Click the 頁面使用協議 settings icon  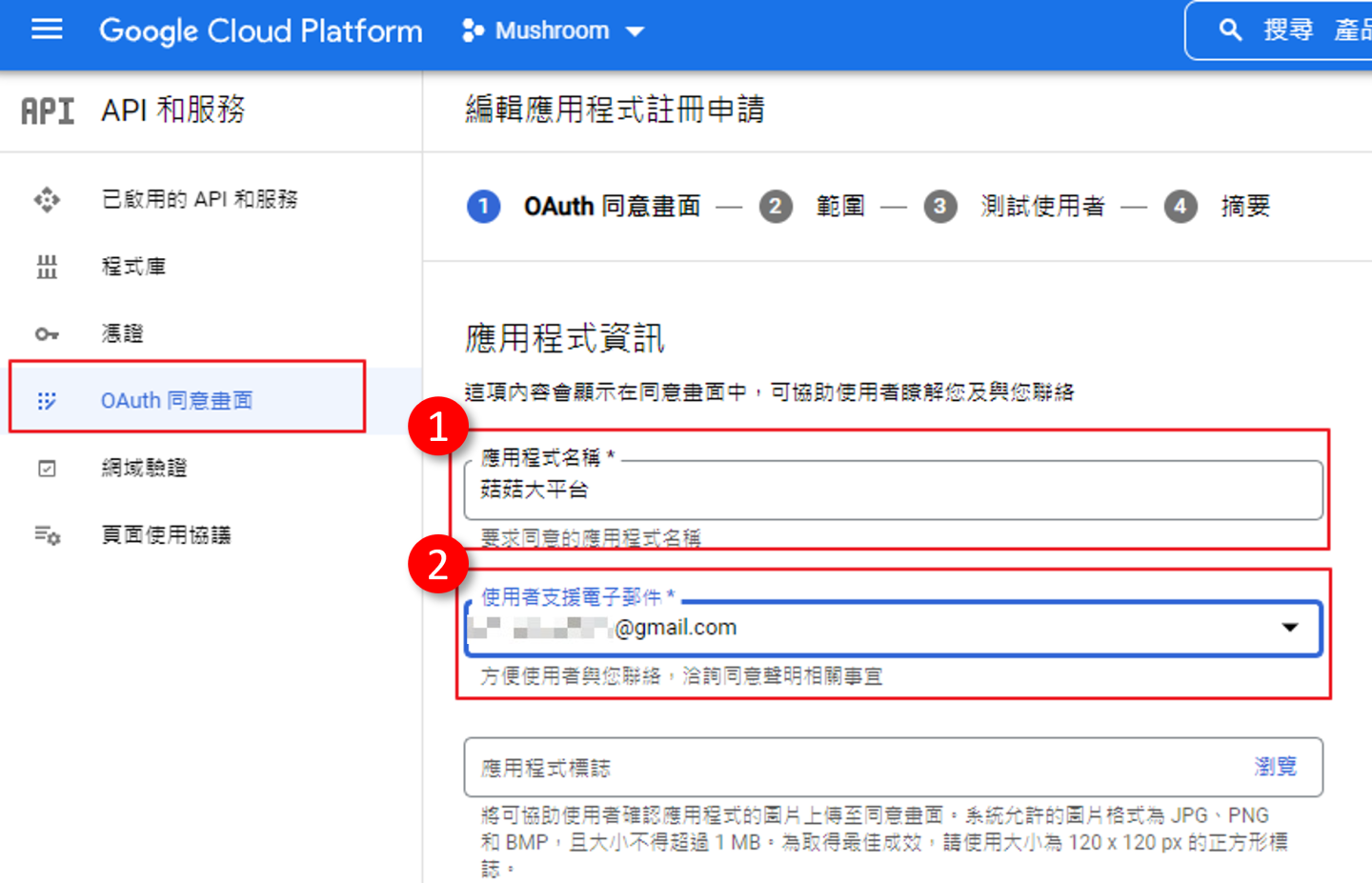point(47,535)
